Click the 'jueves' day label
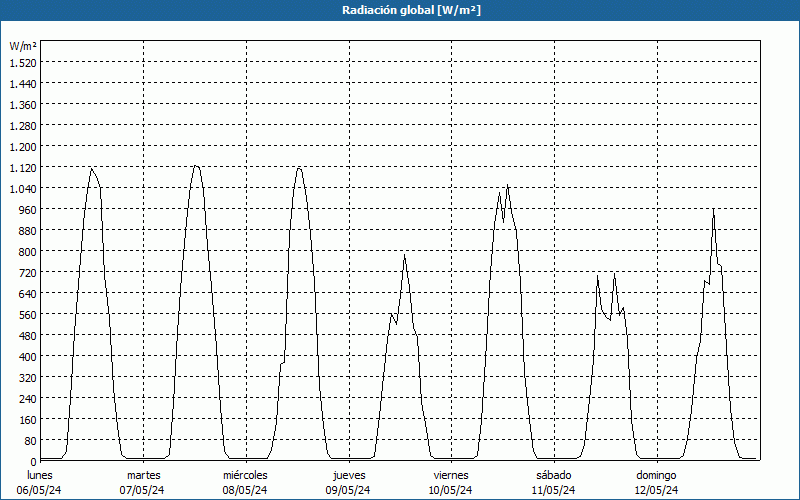 (349, 475)
